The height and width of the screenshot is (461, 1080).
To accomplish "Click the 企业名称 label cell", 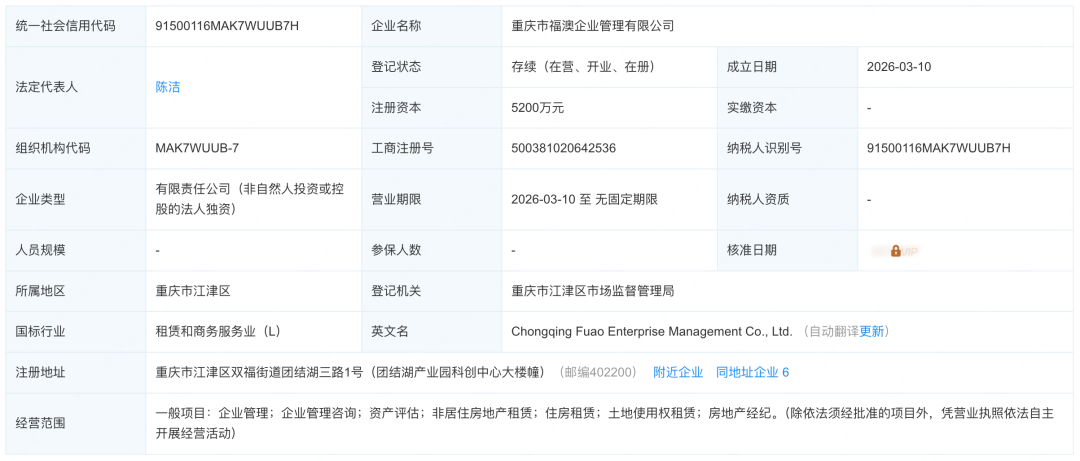I will pyautogui.click(x=432, y=26).
